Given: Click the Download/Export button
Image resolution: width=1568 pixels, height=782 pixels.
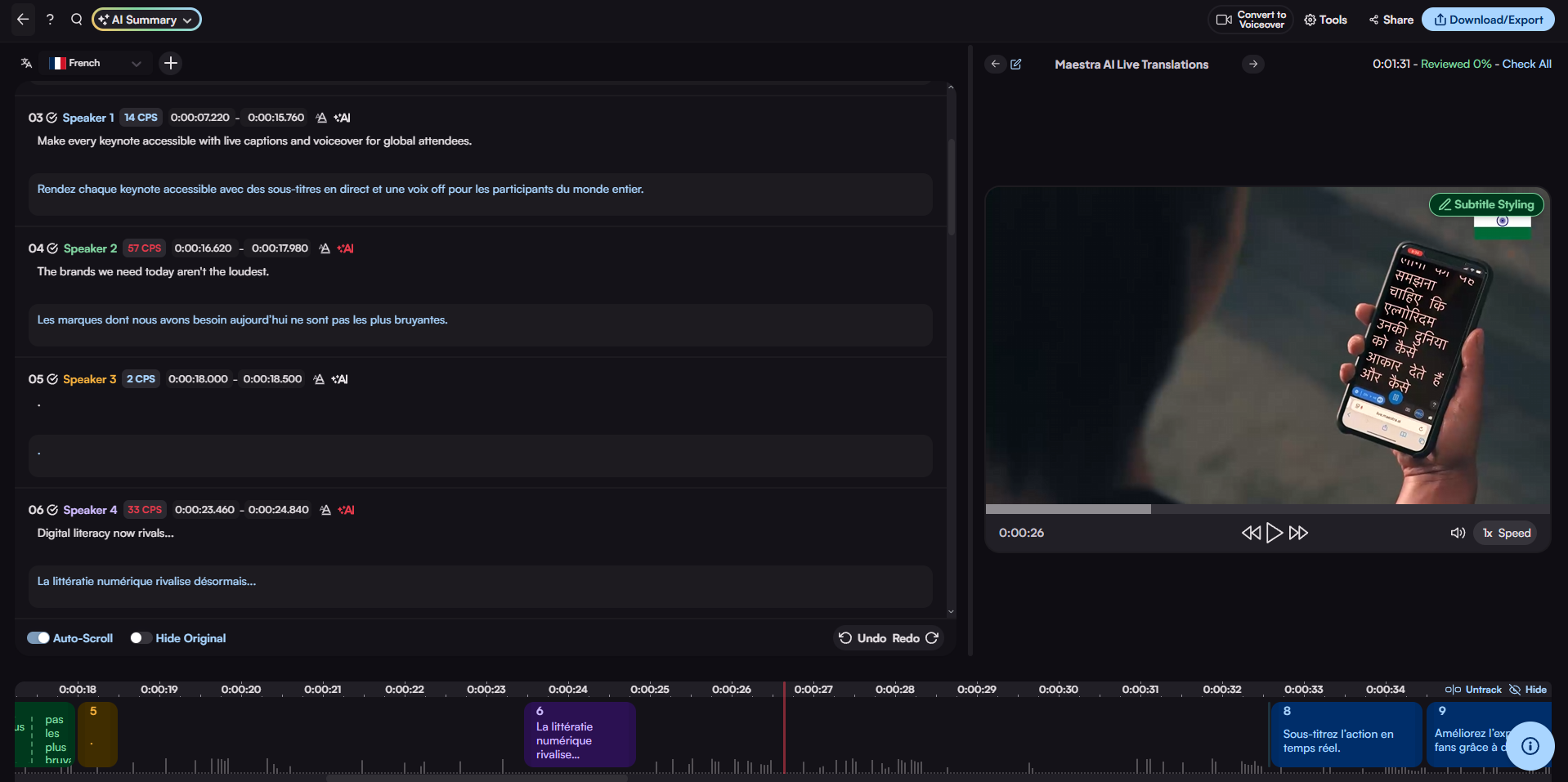Looking at the screenshot, I should click(1488, 20).
